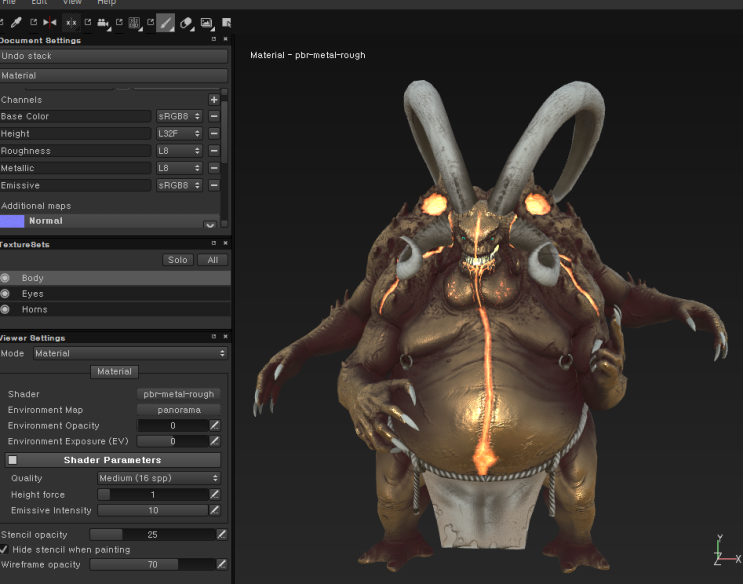Reset Stencil opacity value icon

point(221,535)
